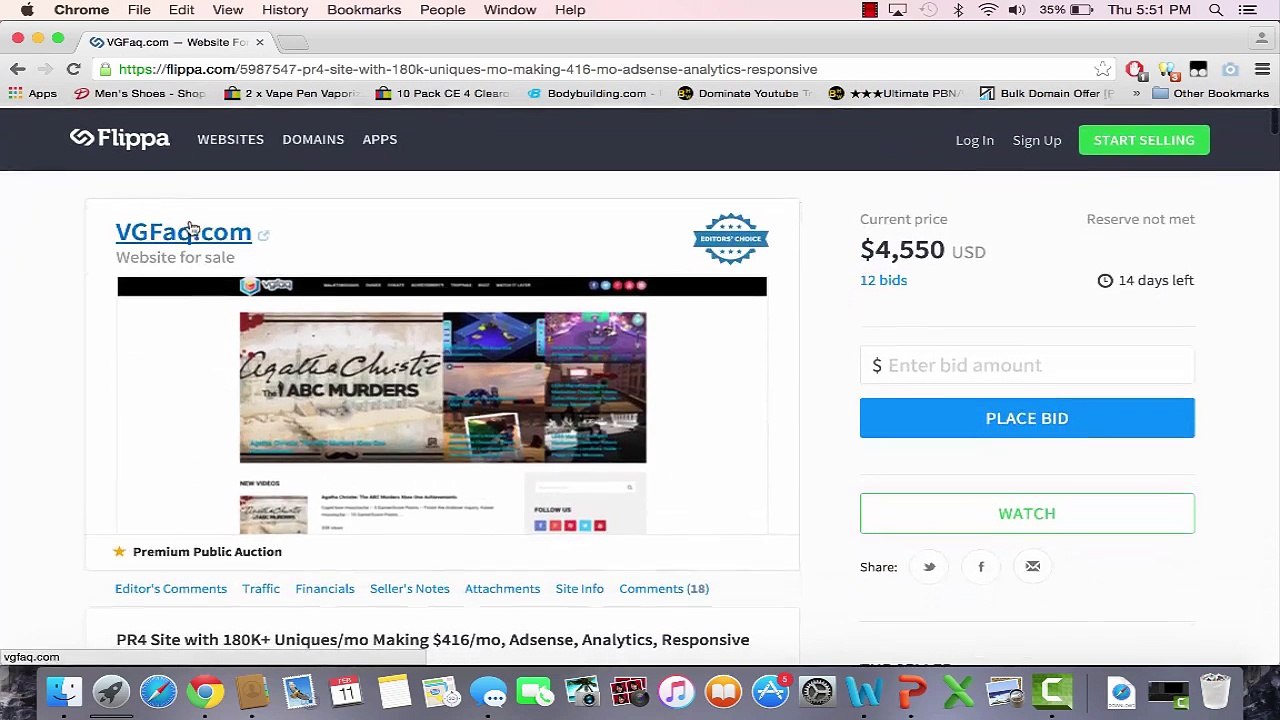The image size is (1280, 720).
Task: Open the Wi-Fi menu bar status
Action: [x=988, y=10]
